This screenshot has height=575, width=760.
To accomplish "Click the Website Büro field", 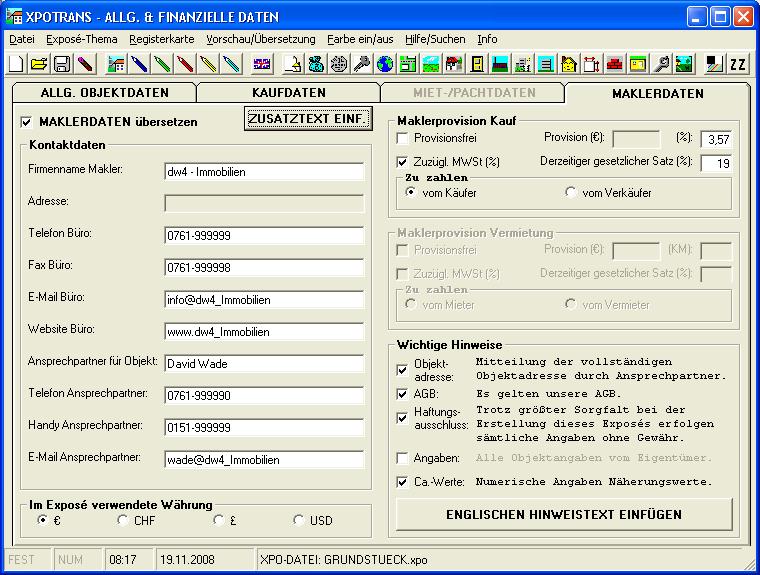I will [264, 332].
